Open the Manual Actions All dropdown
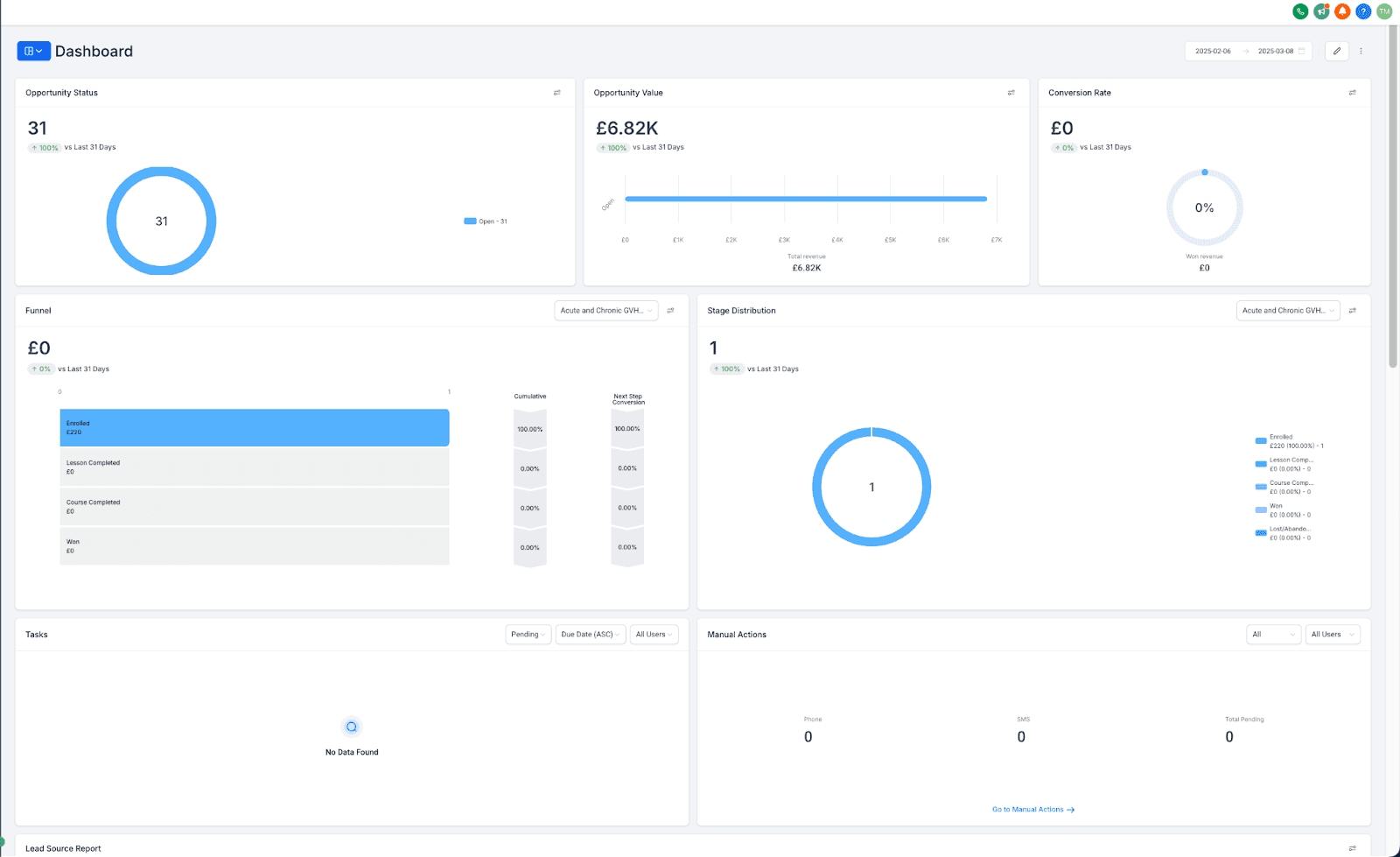 point(1273,635)
